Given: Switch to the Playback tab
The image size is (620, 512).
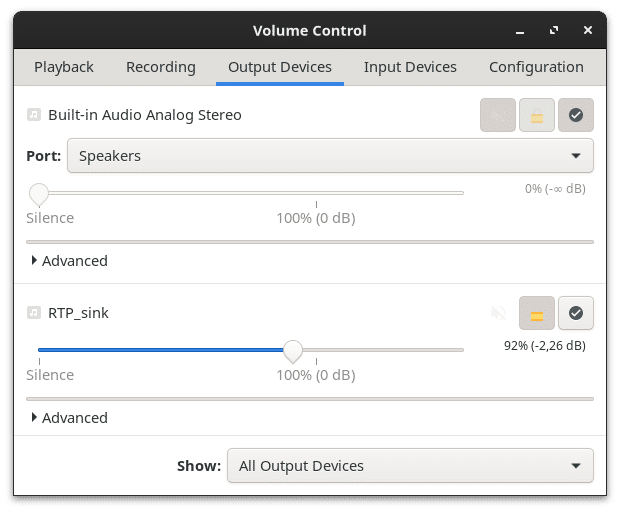Looking at the screenshot, I should pos(64,67).
